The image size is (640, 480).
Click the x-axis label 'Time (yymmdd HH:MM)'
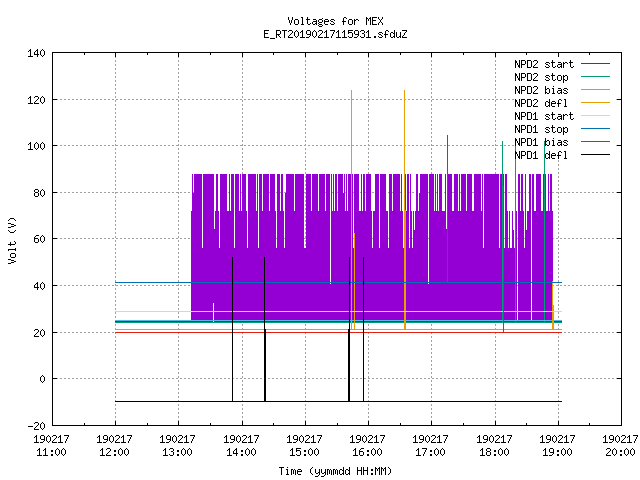(x=335, y=471)
